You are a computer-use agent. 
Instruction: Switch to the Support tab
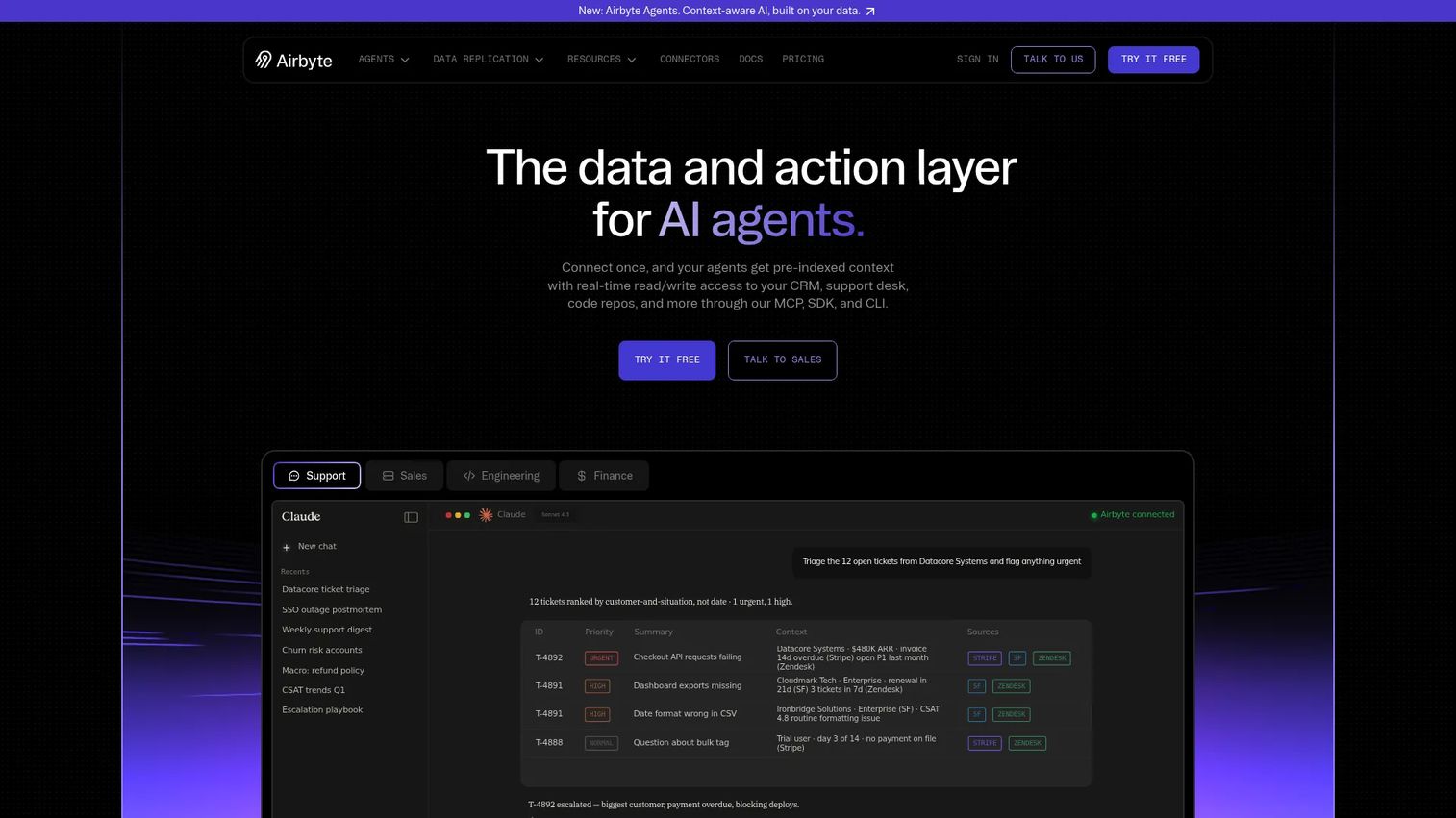click(x=317, y=476)
